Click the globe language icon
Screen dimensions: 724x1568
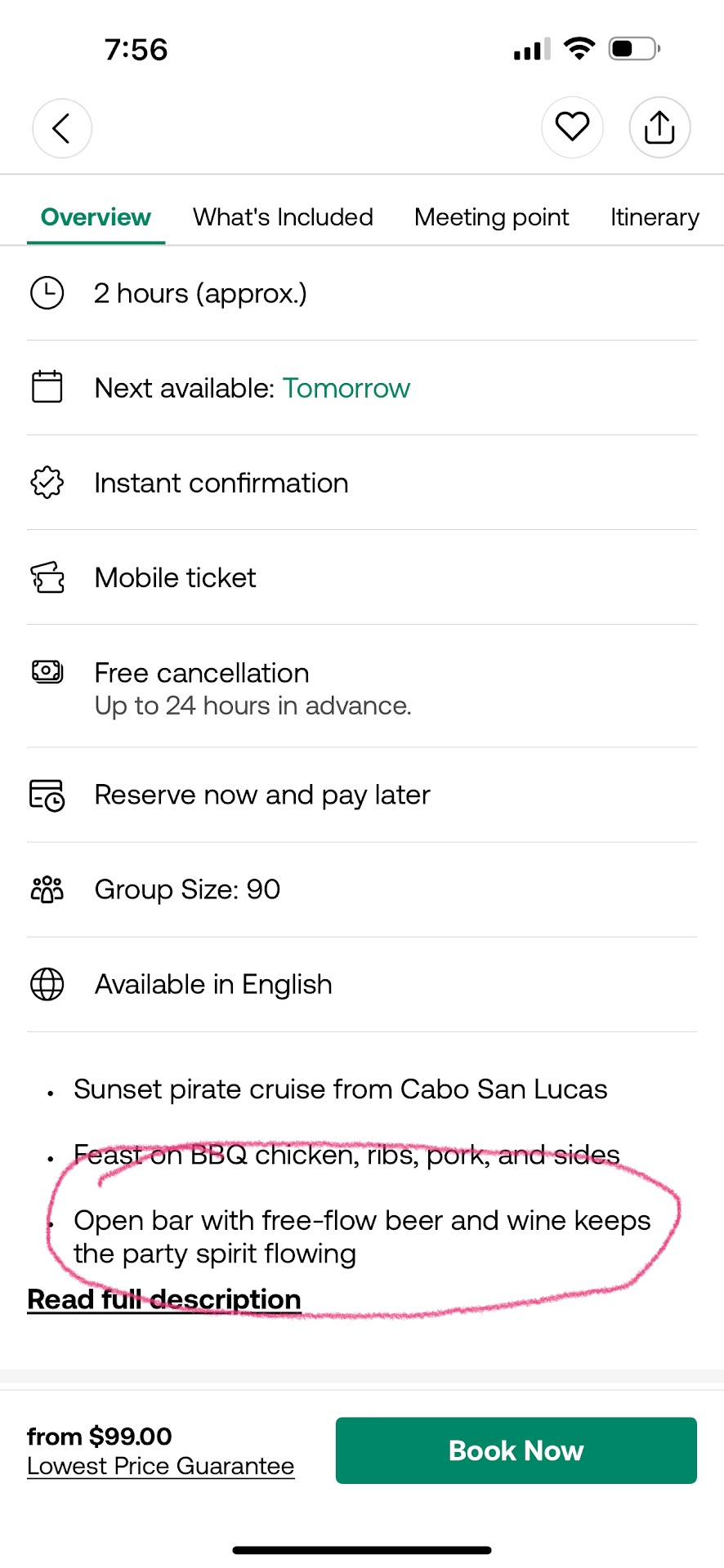[x=47, y=984]
